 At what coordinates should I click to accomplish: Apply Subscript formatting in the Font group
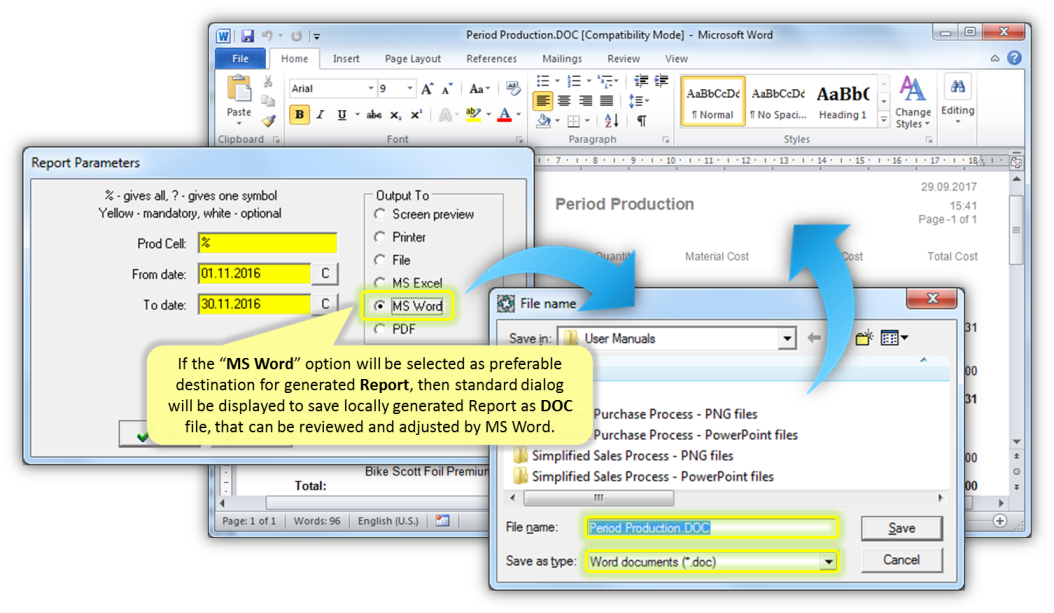395,115
